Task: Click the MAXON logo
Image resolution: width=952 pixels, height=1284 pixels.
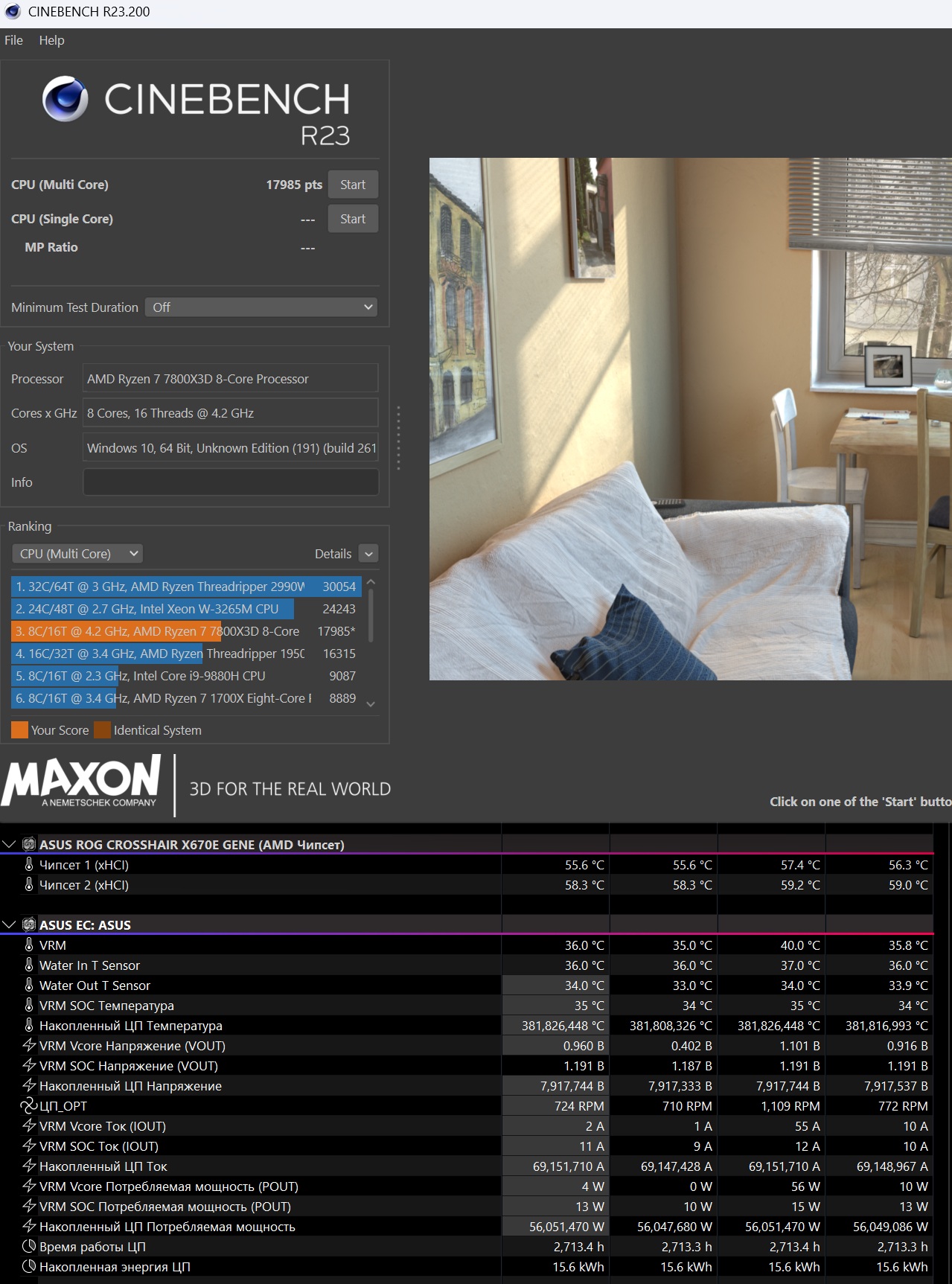Action: coord(81,782)
